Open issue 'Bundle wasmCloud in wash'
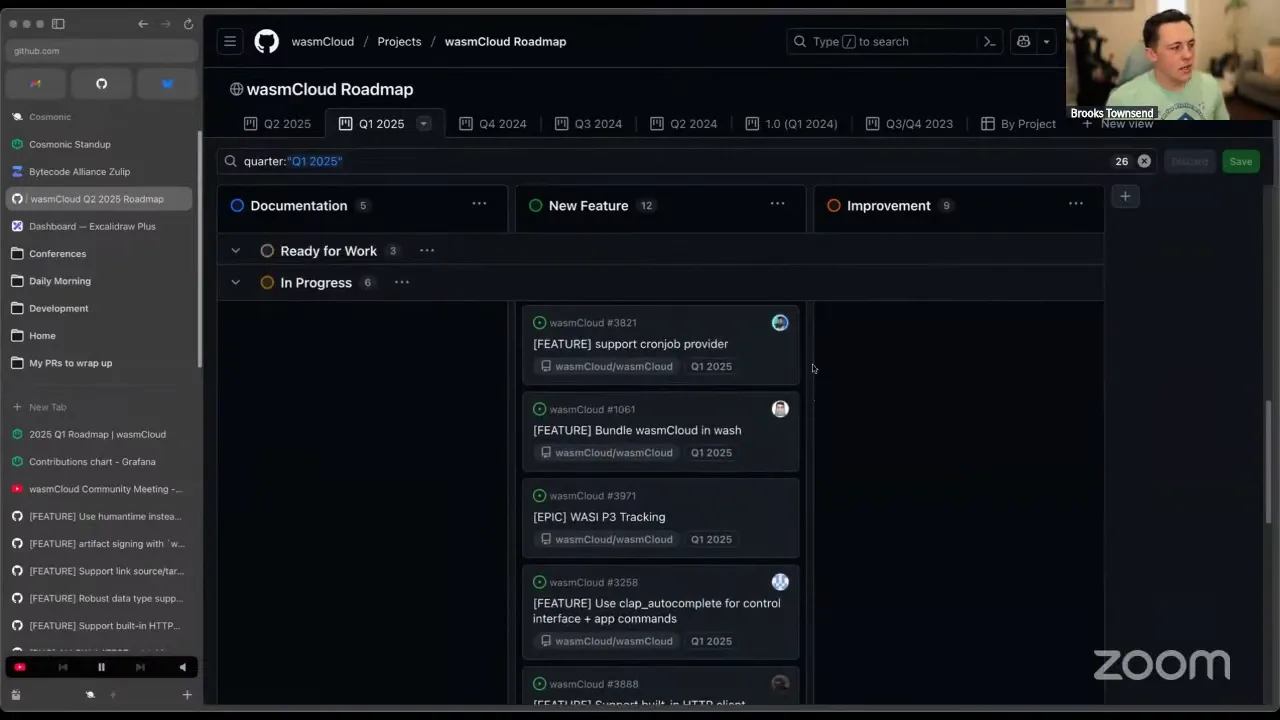 pos(637,430)
